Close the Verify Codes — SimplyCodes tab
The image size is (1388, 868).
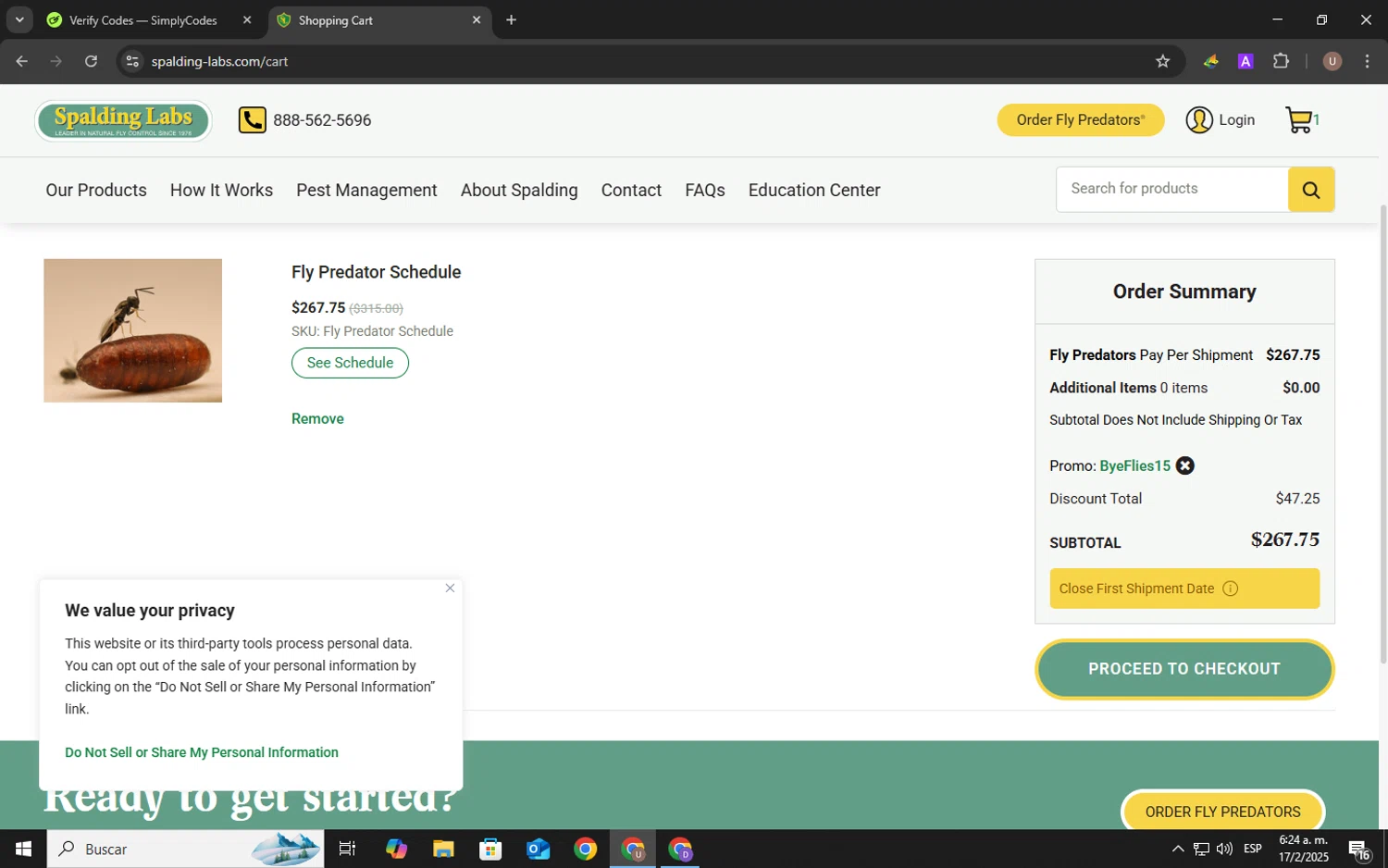[x=247, y=19]
